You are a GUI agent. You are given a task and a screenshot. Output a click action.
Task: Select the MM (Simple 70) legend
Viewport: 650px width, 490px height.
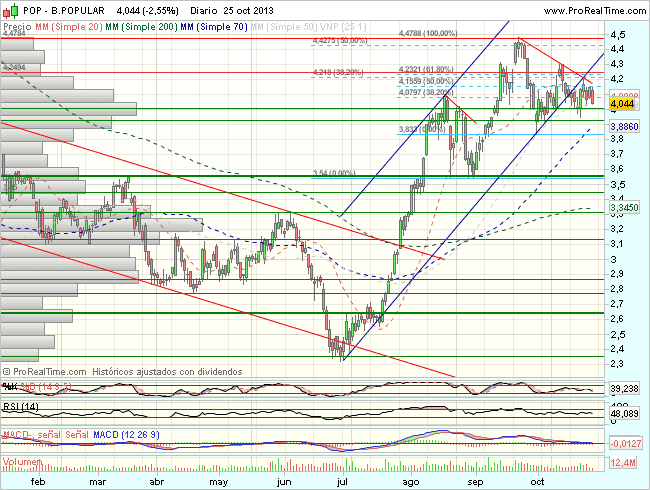point(214,27)
